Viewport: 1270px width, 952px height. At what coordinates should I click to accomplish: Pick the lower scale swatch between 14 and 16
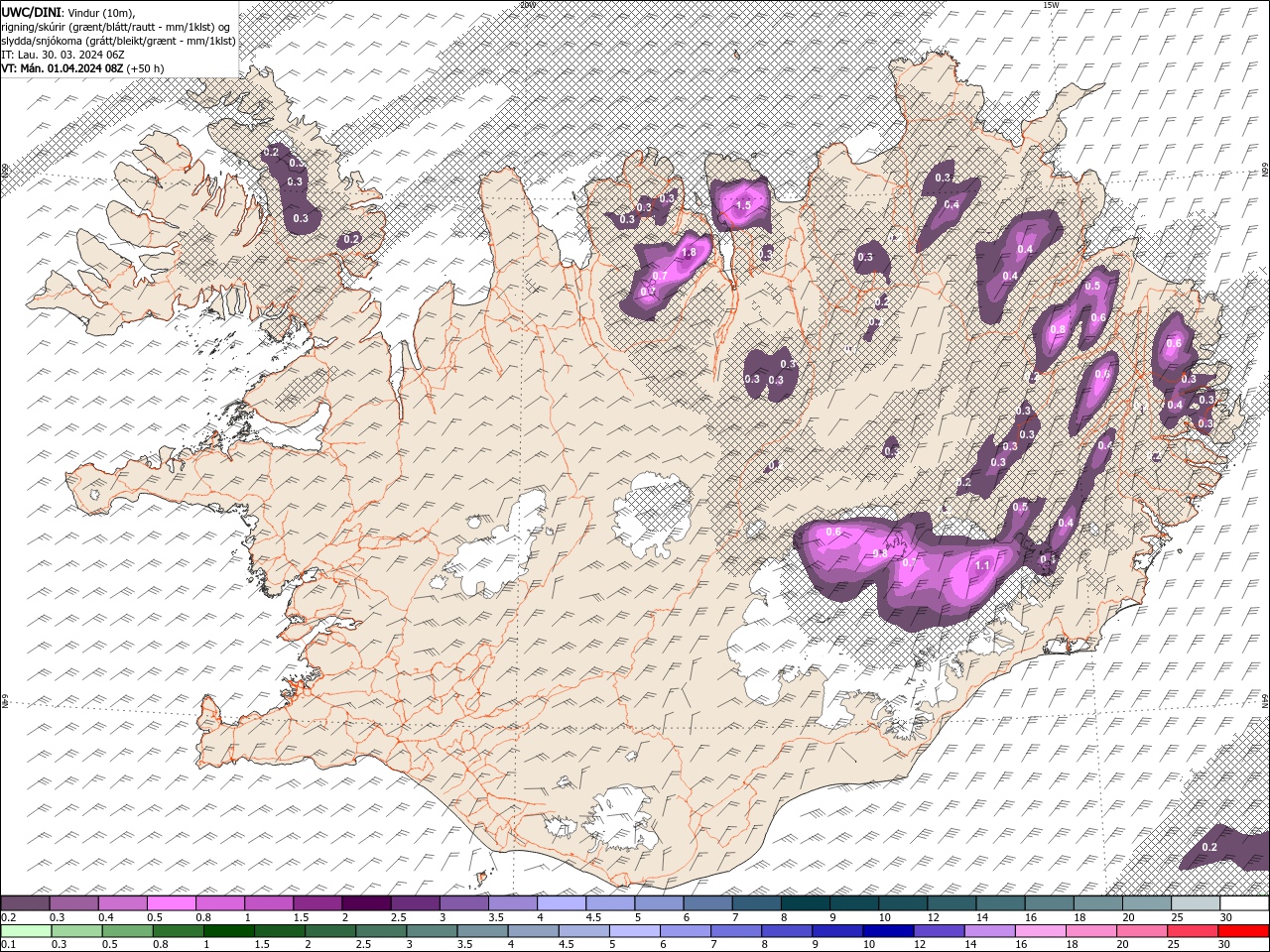(988, 930)
